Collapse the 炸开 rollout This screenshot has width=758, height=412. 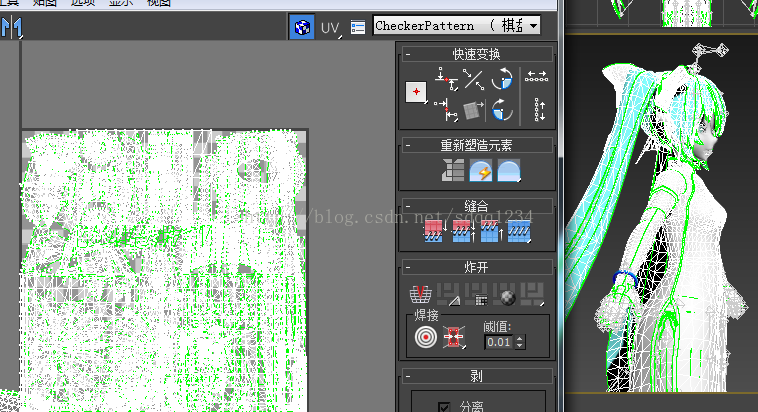(x=408, y=267)
